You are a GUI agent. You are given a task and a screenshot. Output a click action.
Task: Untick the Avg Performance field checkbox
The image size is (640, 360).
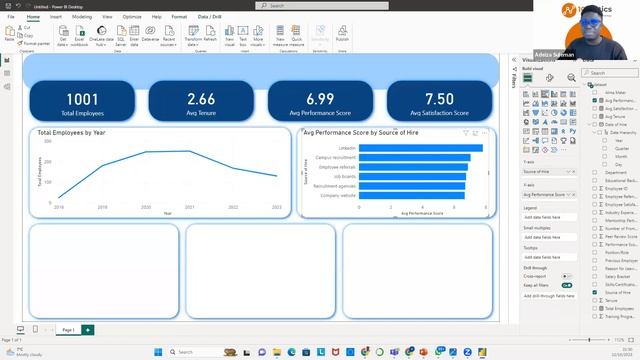coord(595,100)
